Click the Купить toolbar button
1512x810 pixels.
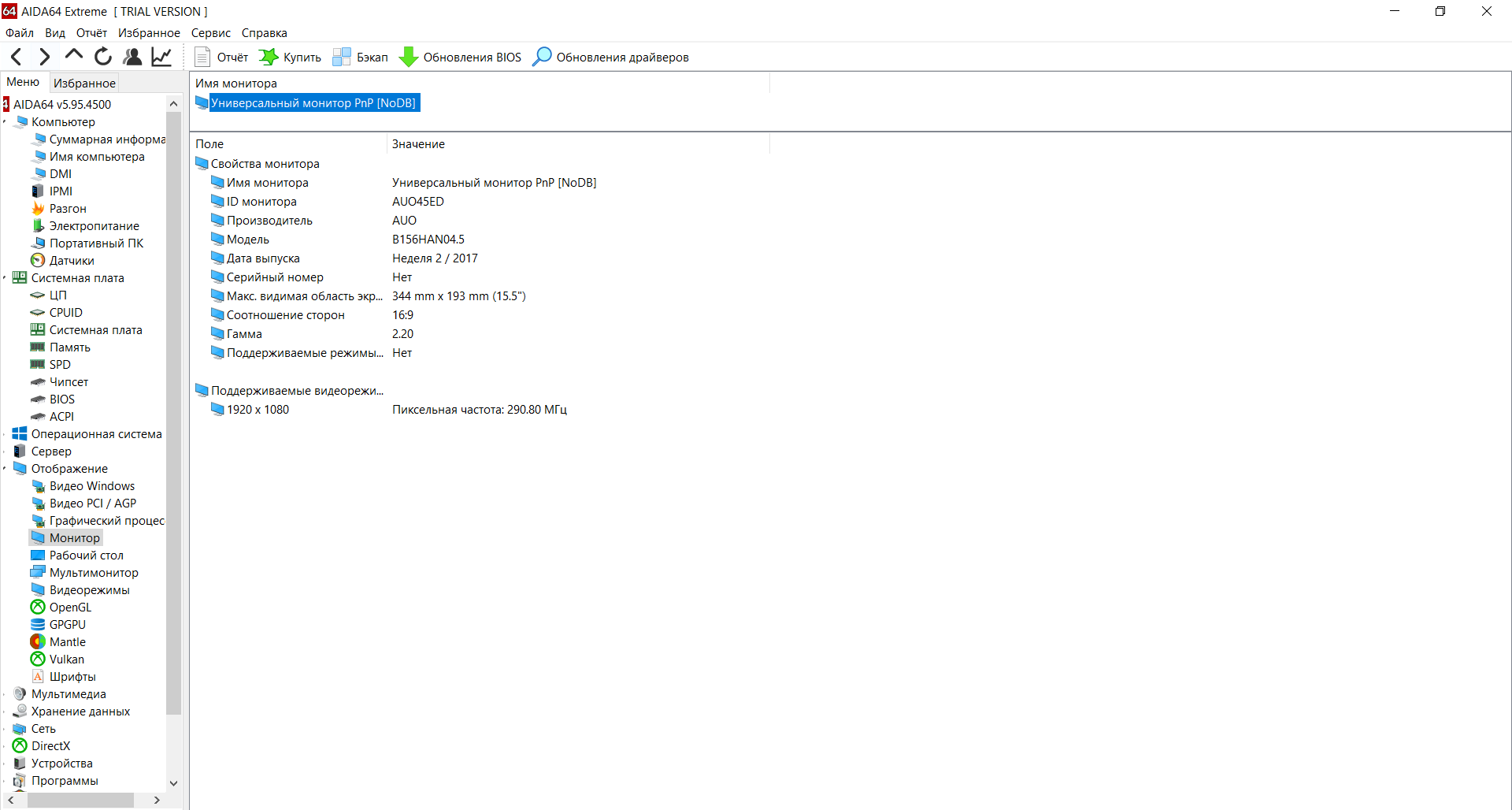point(290,57)
